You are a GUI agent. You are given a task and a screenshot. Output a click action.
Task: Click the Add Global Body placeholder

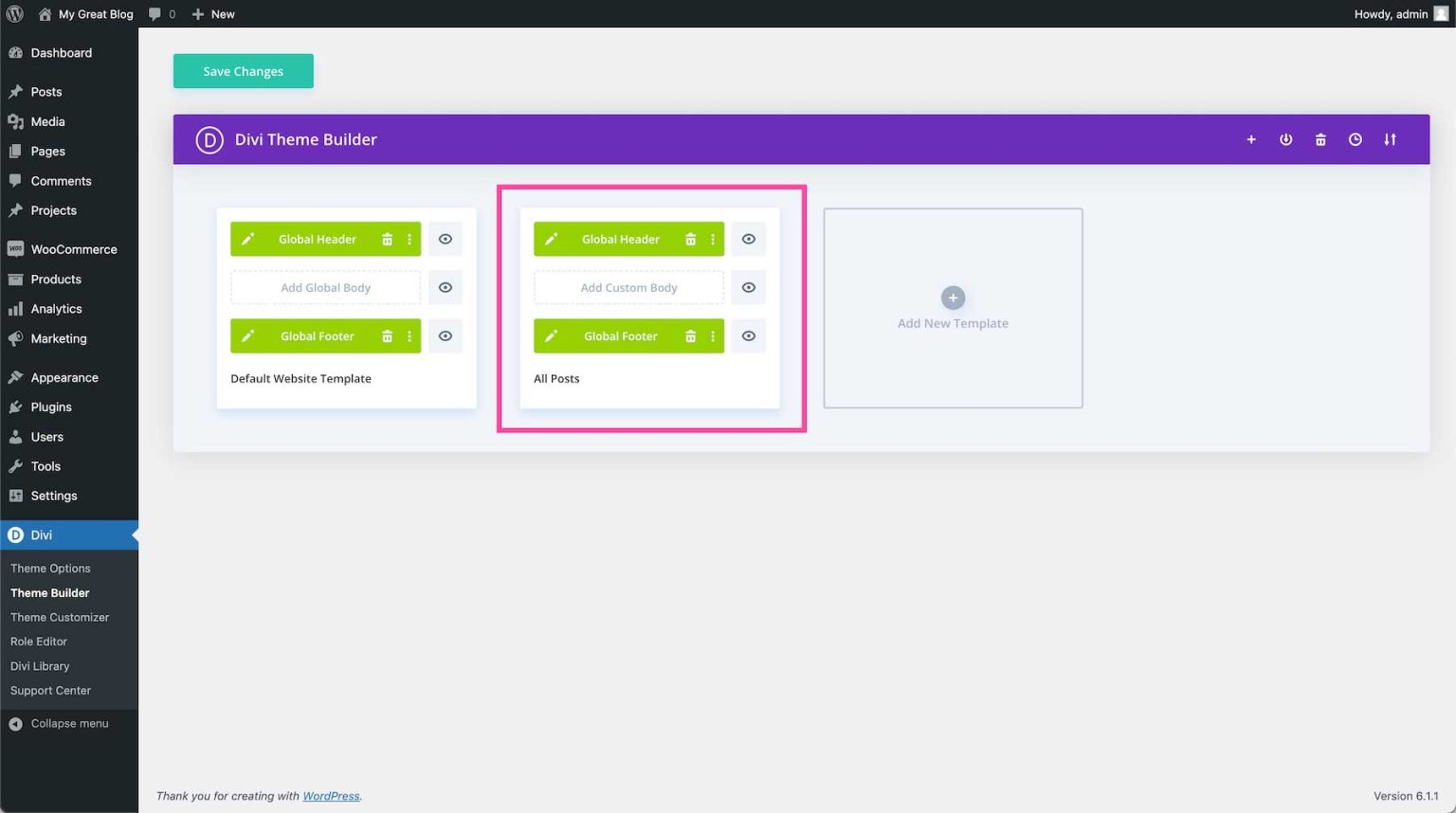point(325,287)
